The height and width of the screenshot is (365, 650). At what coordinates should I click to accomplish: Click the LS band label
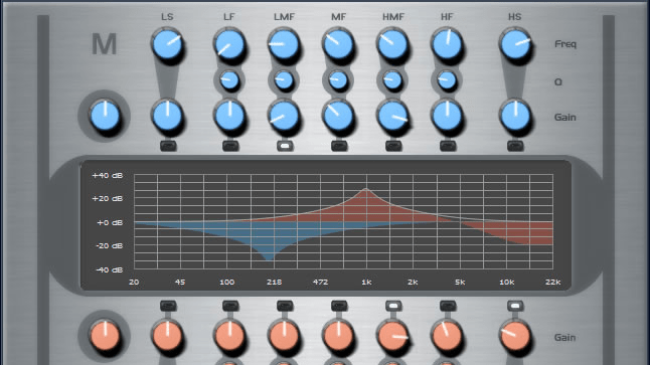167,17
